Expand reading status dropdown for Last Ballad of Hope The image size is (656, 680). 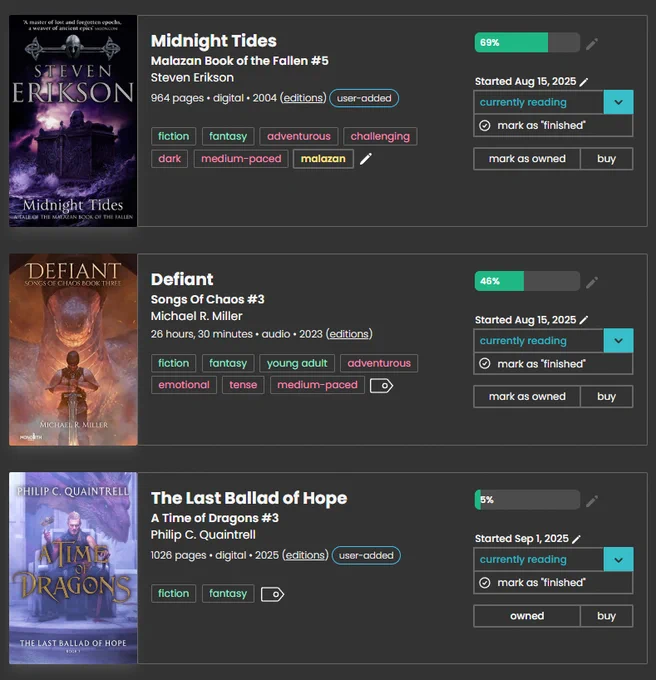(618, 559)
